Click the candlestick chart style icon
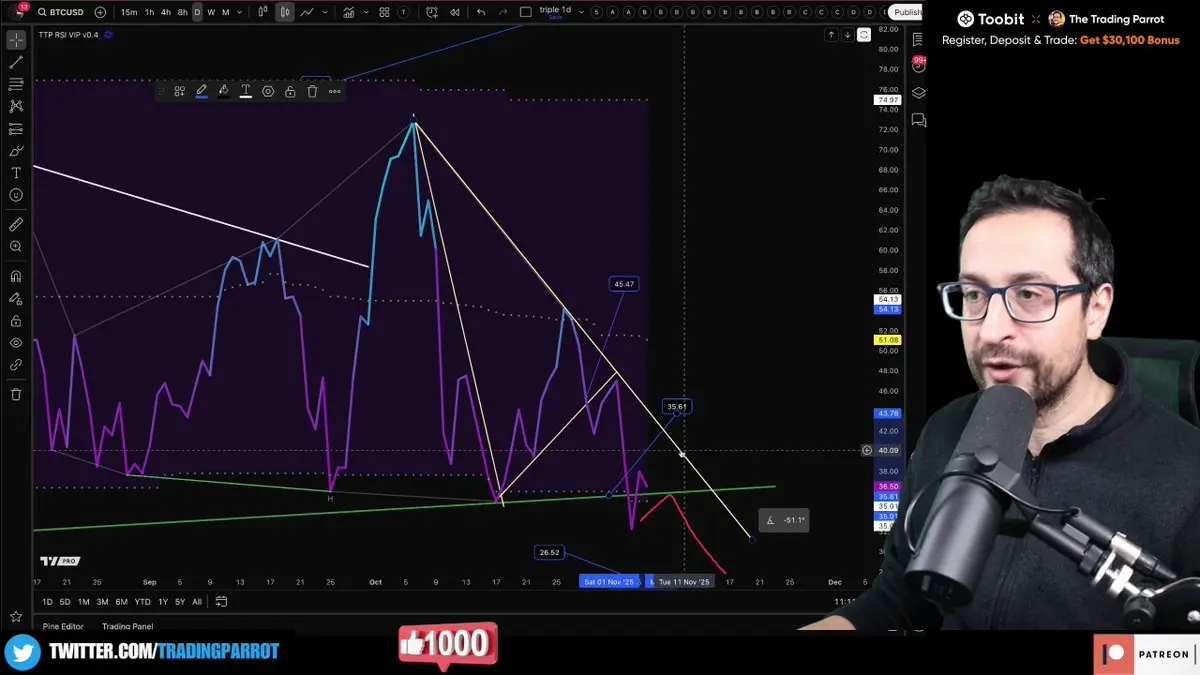 [x=285, y=12]
